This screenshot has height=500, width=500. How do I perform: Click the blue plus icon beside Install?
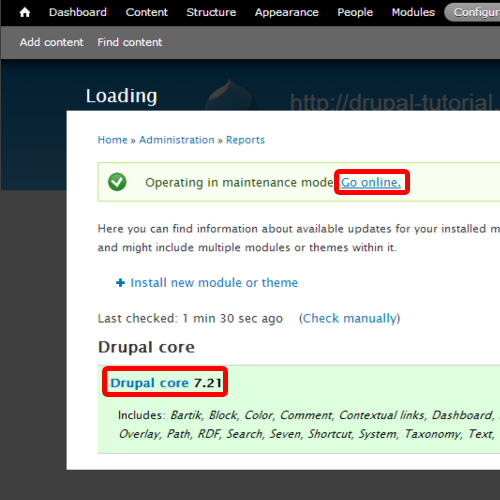click(120, 283)
